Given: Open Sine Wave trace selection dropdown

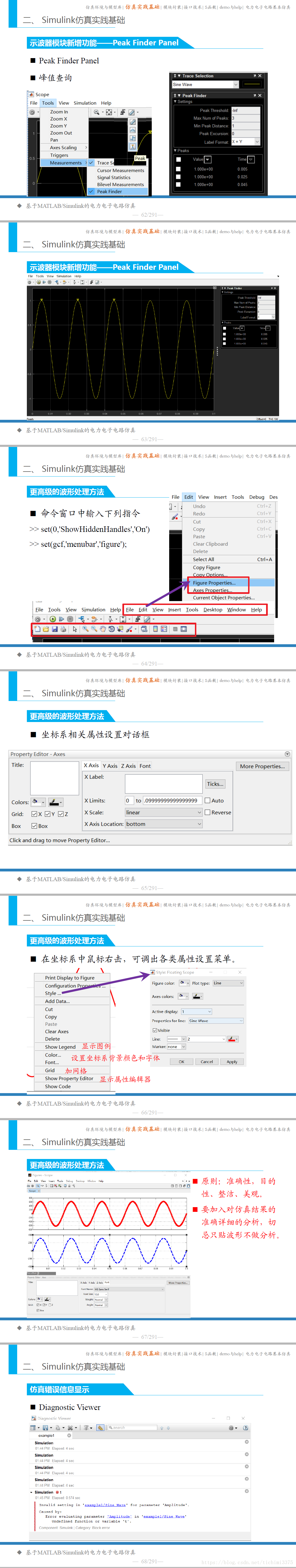Looking at the screenshot, I should [x=206, y=85].
